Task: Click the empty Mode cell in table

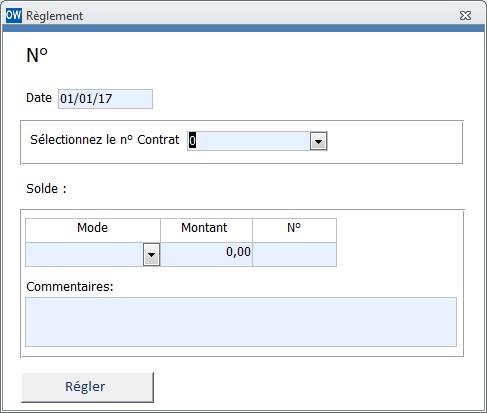Action: click(x=85, y=255)
